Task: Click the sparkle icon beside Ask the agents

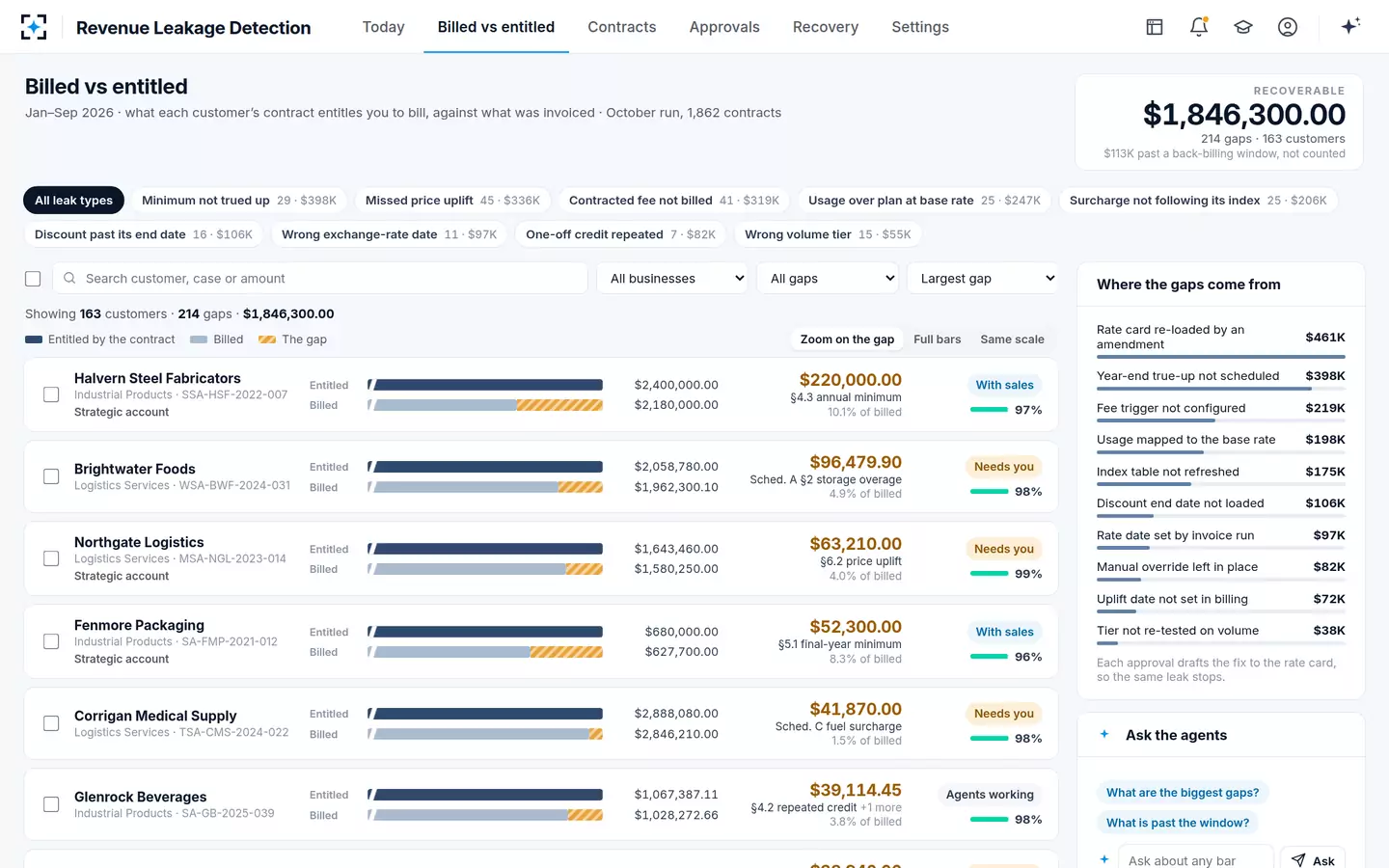Action: [x=1104, y=734]
